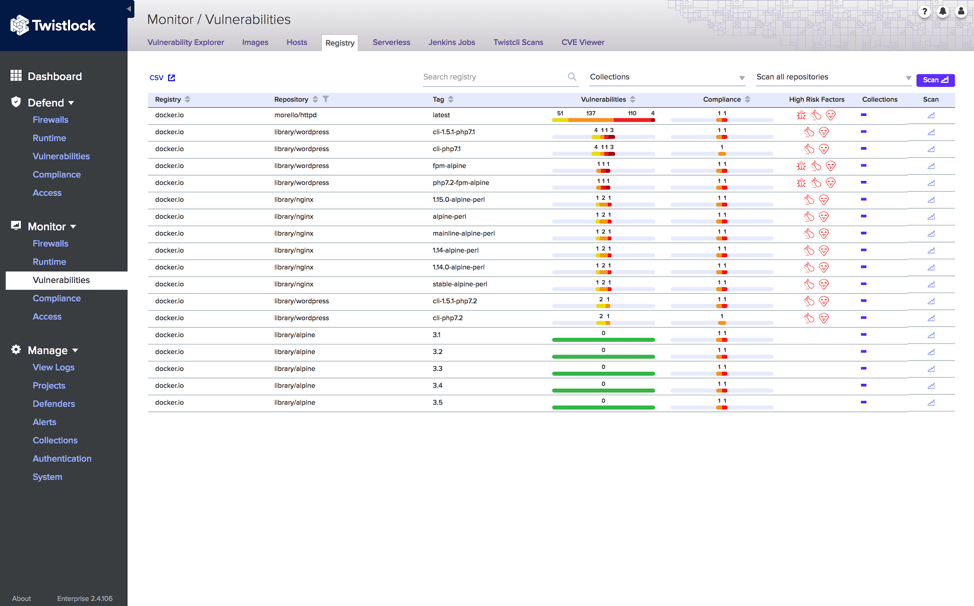Collapse the sidebar with arrow icon
This screenshot has height=606, width=974.
pos(129,9)
